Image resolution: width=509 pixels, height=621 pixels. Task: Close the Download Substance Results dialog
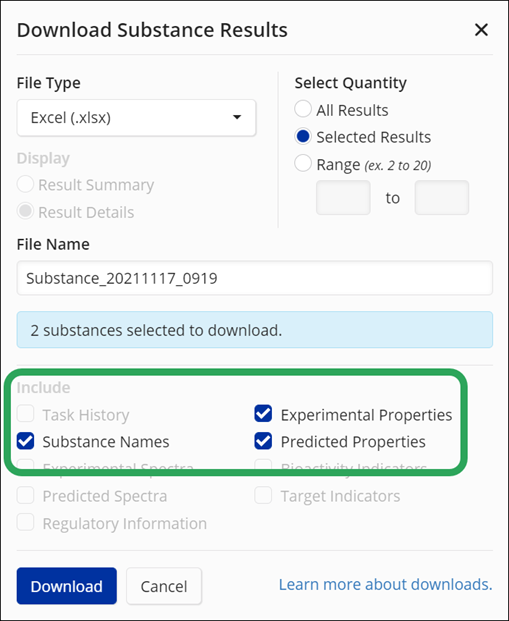tap(481, 30)
